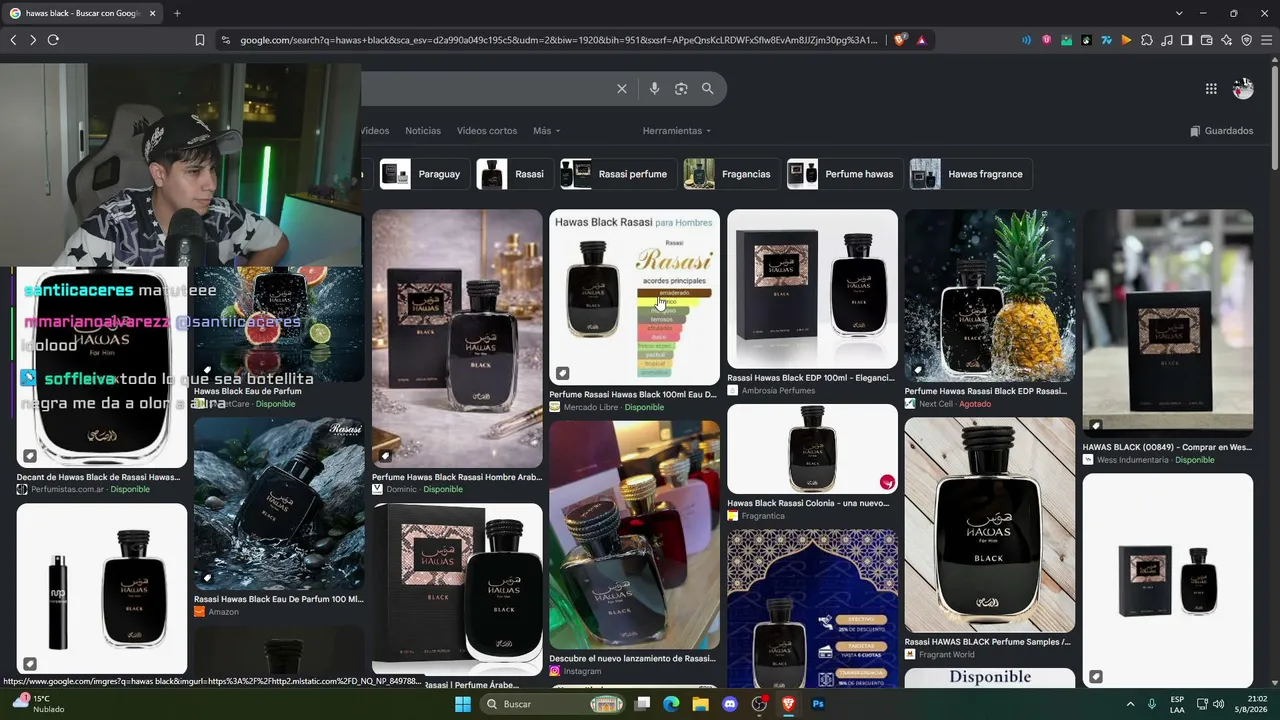The image size is (1280, 720).
Task: Show hidden system tray icons
Action: tap(1130, 704)
